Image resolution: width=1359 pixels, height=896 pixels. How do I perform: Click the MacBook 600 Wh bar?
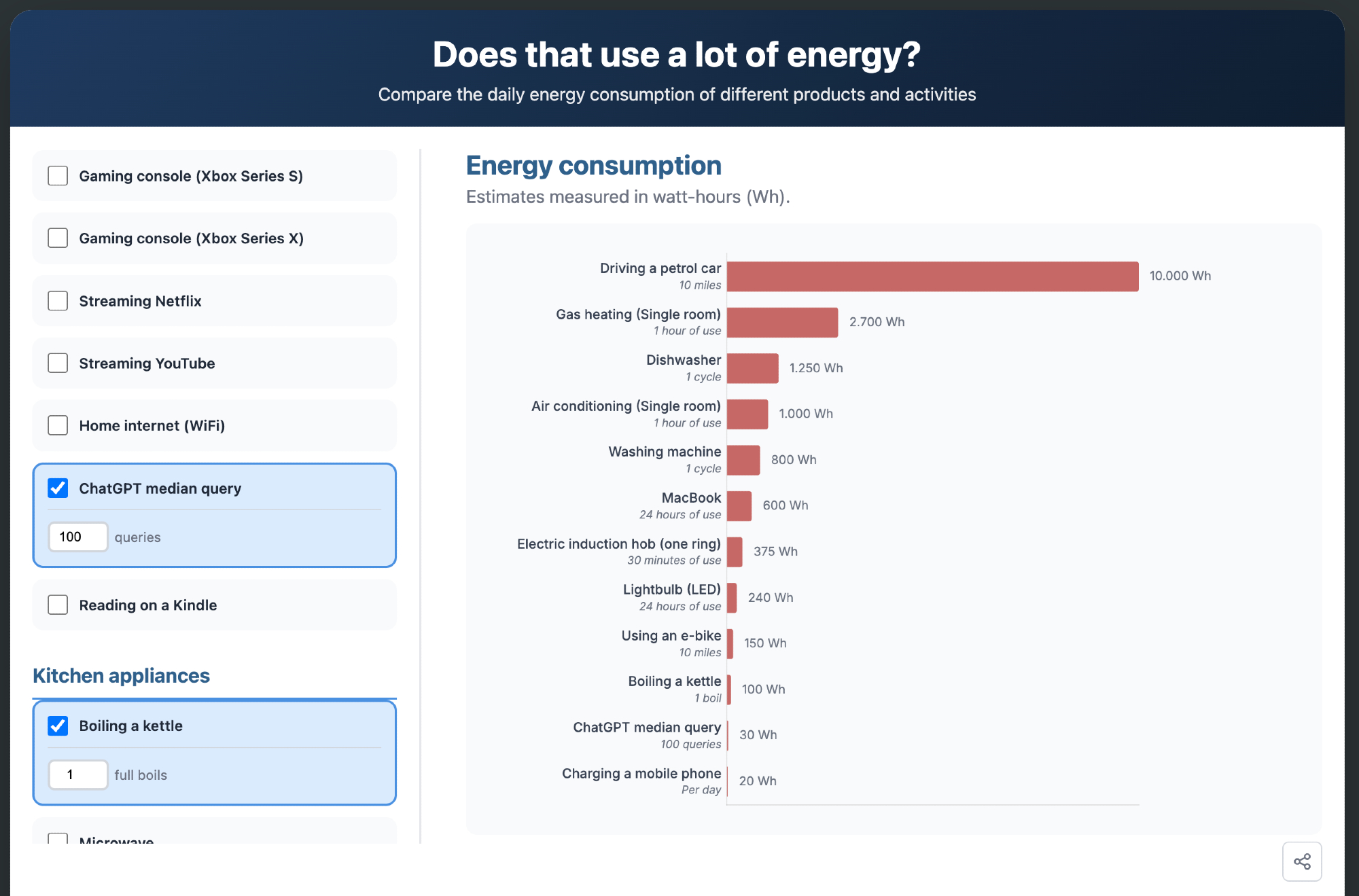click(x=739, y=506)
